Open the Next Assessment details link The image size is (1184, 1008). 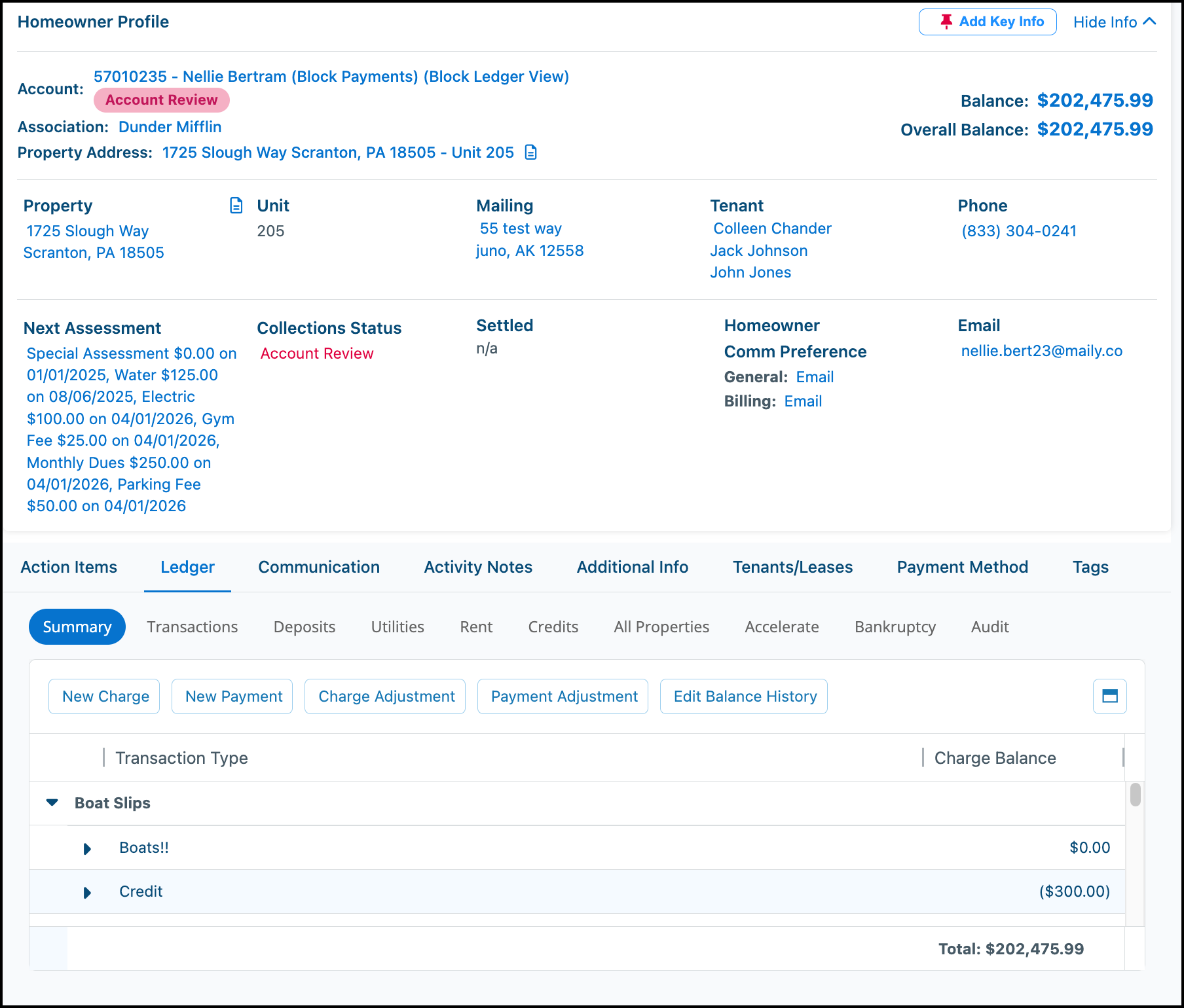(x=130, y=429)
